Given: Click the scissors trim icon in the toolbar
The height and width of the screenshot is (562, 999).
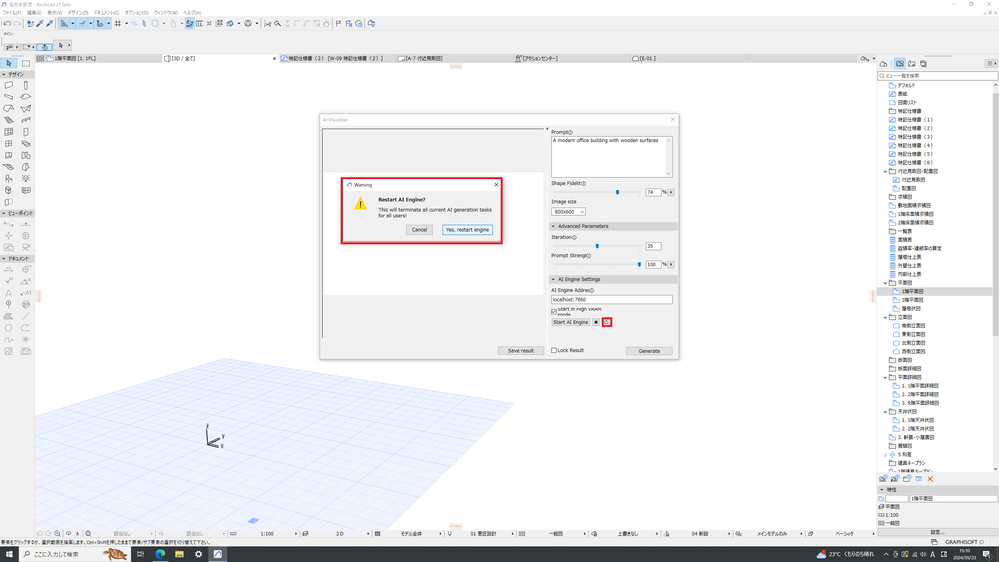Looking at the screenshot, I should click(268, 24).
